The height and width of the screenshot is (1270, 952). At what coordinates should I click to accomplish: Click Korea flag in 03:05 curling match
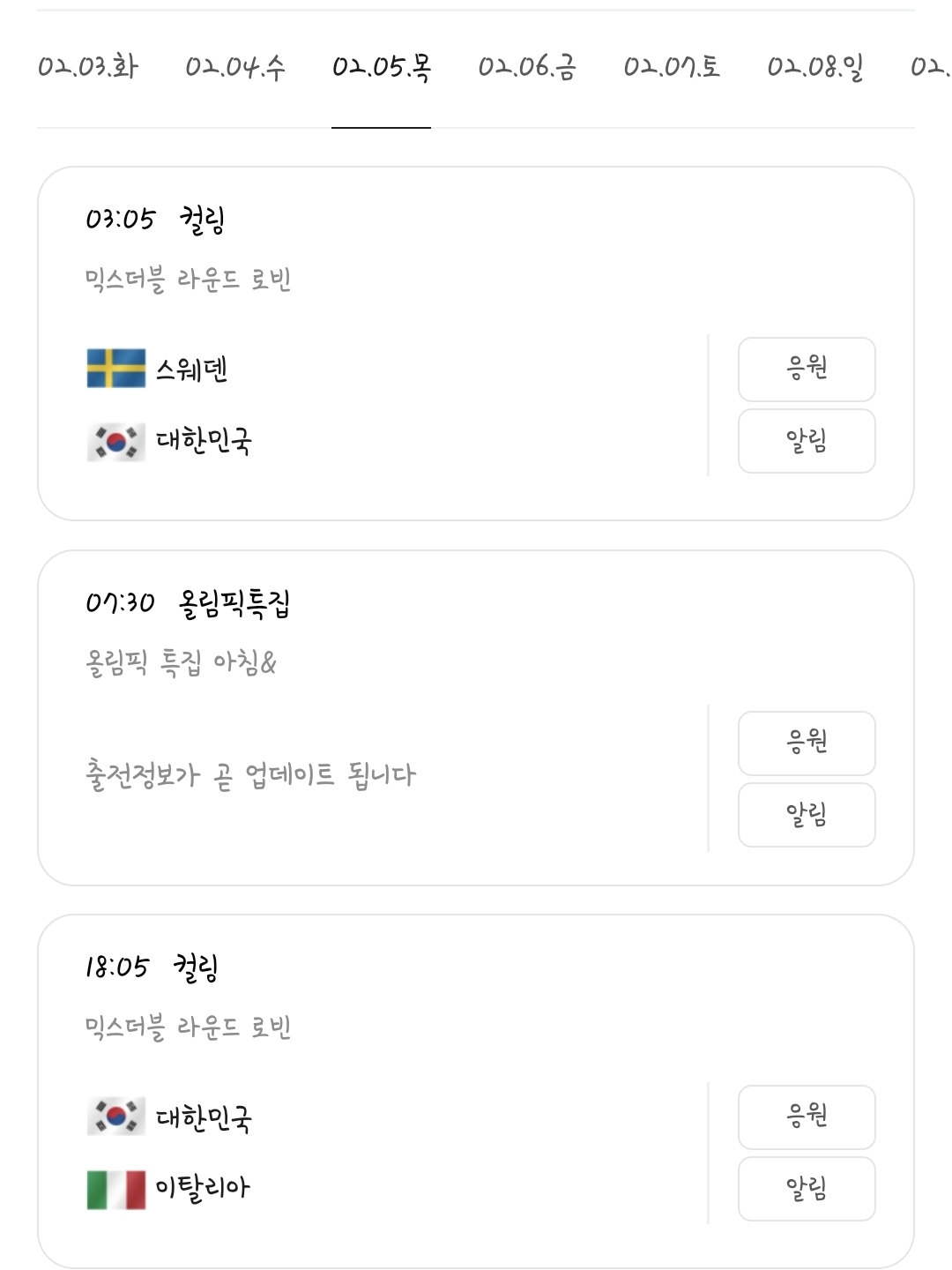[116, 442]
